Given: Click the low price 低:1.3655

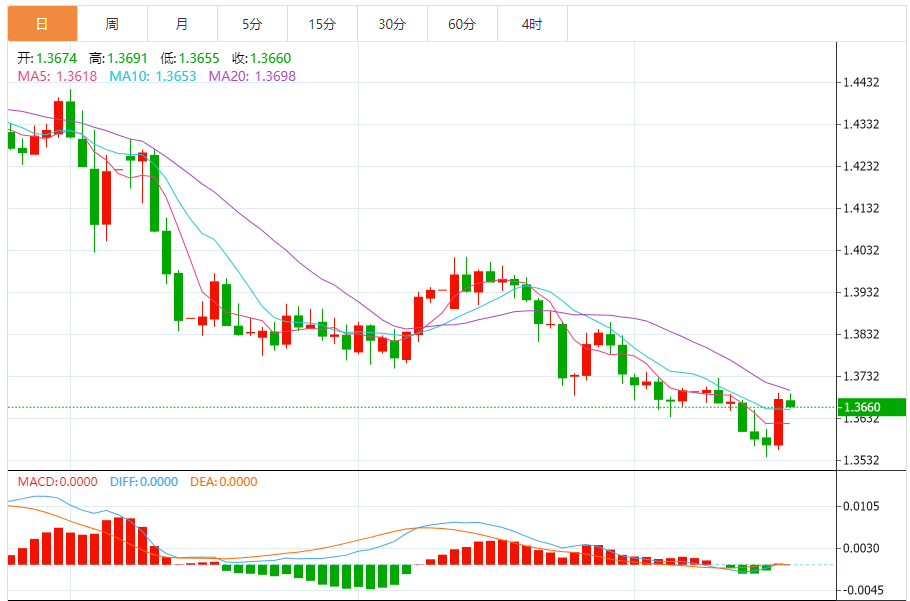Looking at the screenshot, I should [x=190, y=58].
